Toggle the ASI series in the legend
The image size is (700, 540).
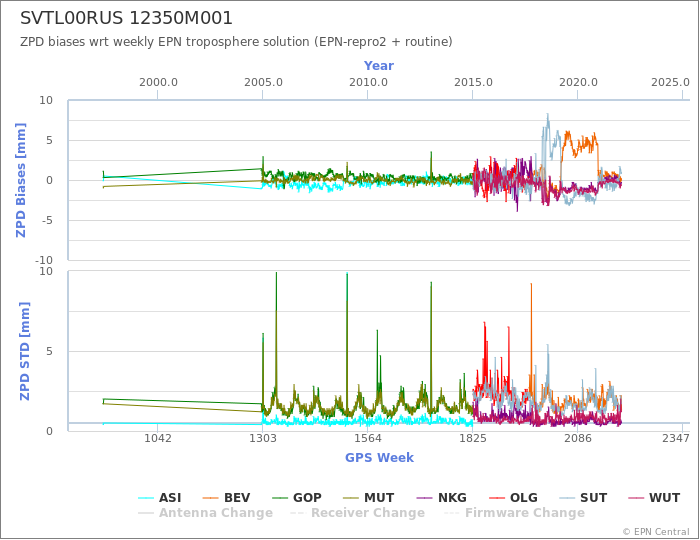[x=160, y=498]
